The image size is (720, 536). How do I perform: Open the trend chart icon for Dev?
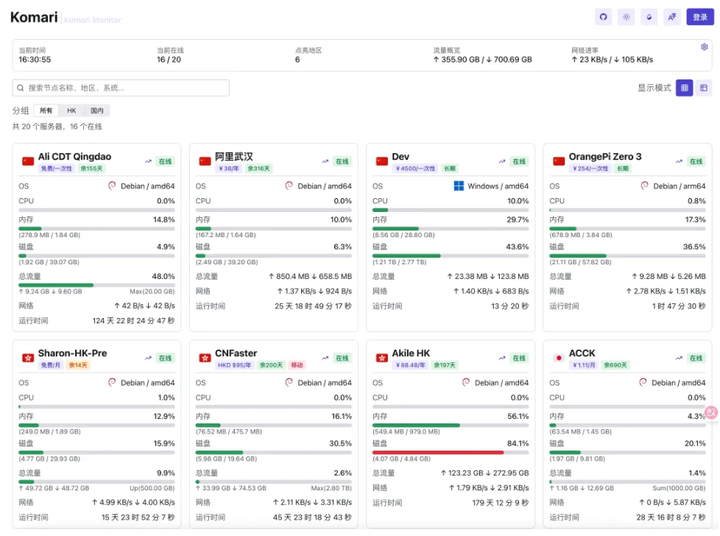pyautogui.click(x=502, y=160)
